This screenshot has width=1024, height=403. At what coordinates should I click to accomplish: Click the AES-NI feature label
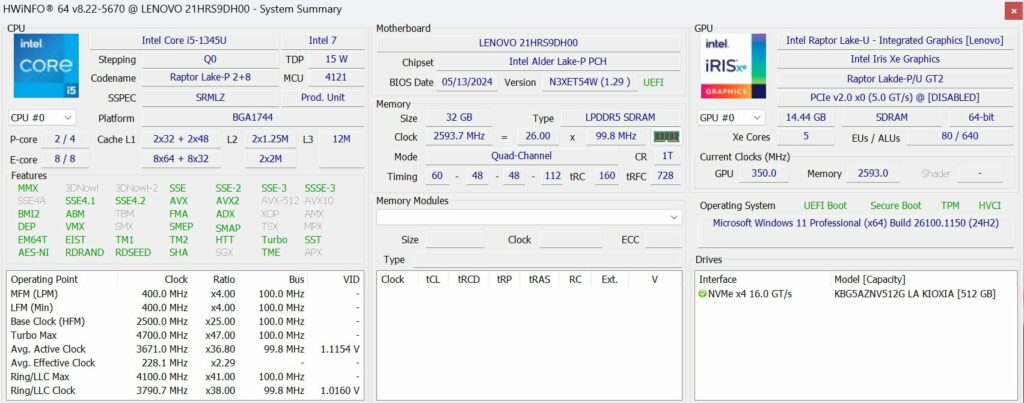click(x=33, y=252)
